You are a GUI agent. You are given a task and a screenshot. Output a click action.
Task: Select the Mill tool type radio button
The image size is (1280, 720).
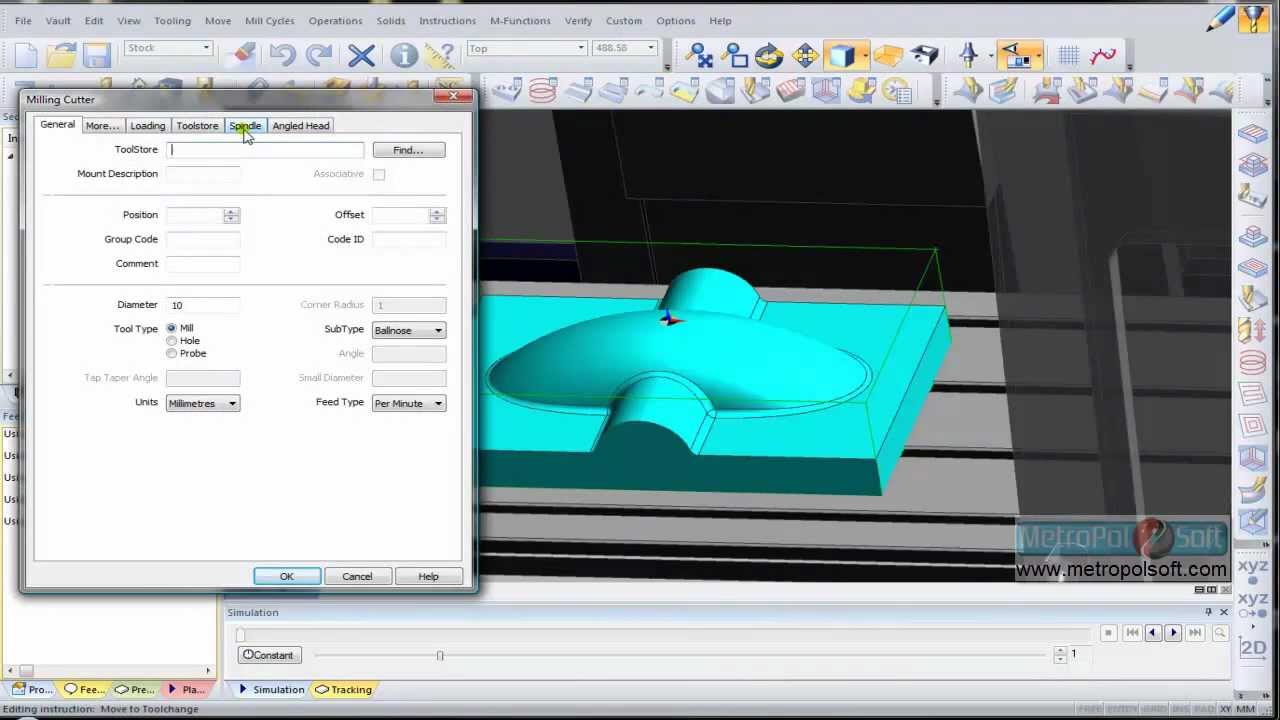pos(172,328)
